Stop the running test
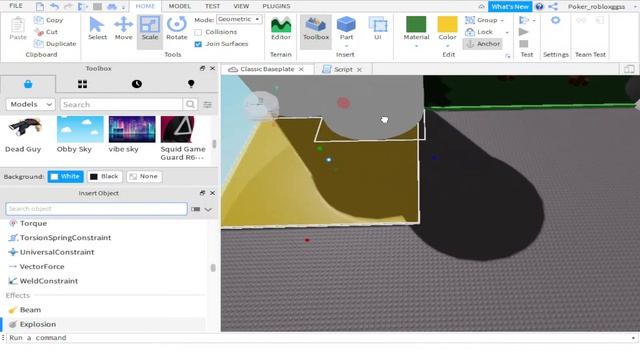The image size is (640, 360). pos(524,44)
